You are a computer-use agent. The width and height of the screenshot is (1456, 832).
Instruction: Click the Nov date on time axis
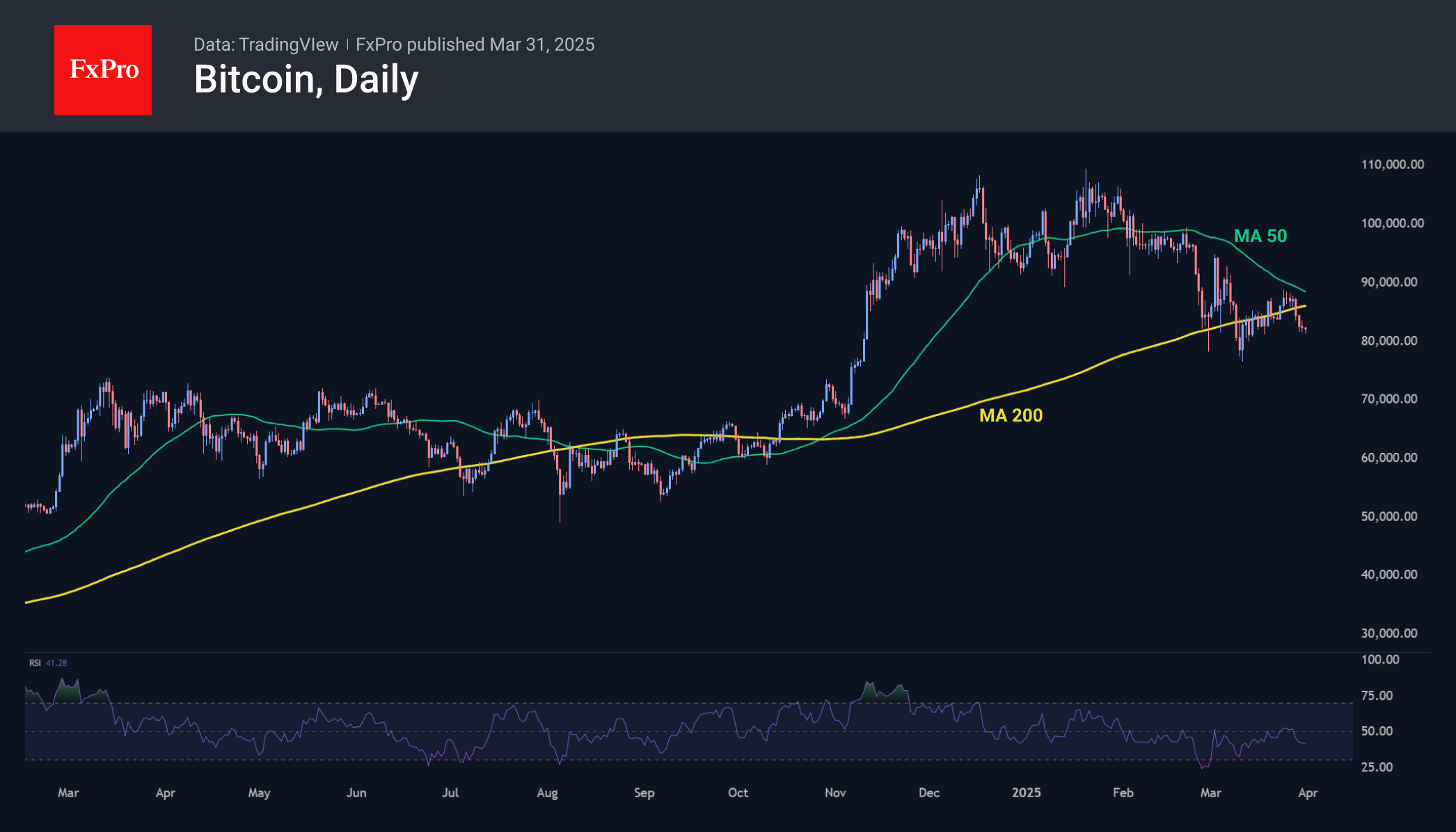pos(835,793)
